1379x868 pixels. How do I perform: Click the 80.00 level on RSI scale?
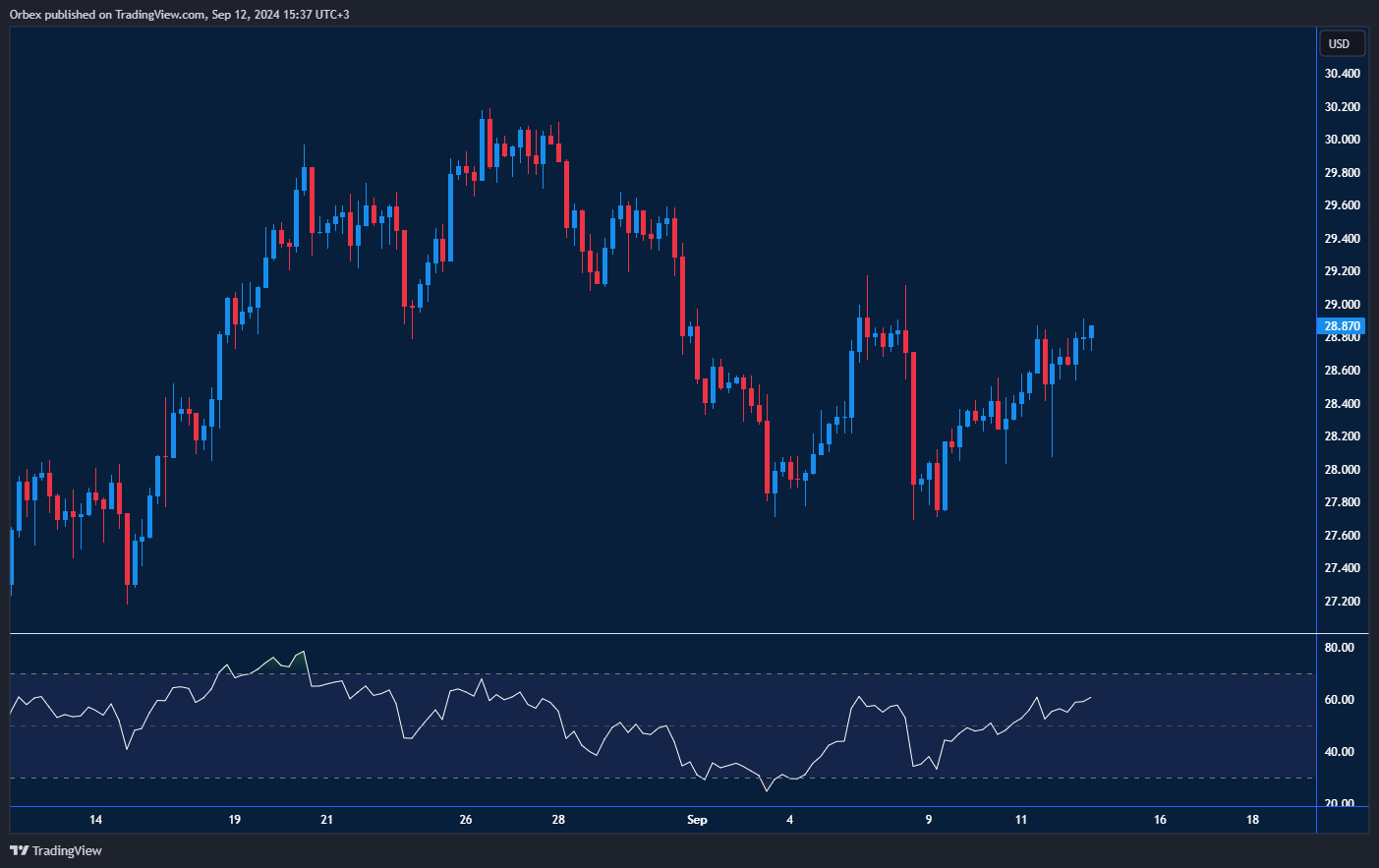[x=1339, y=648]
